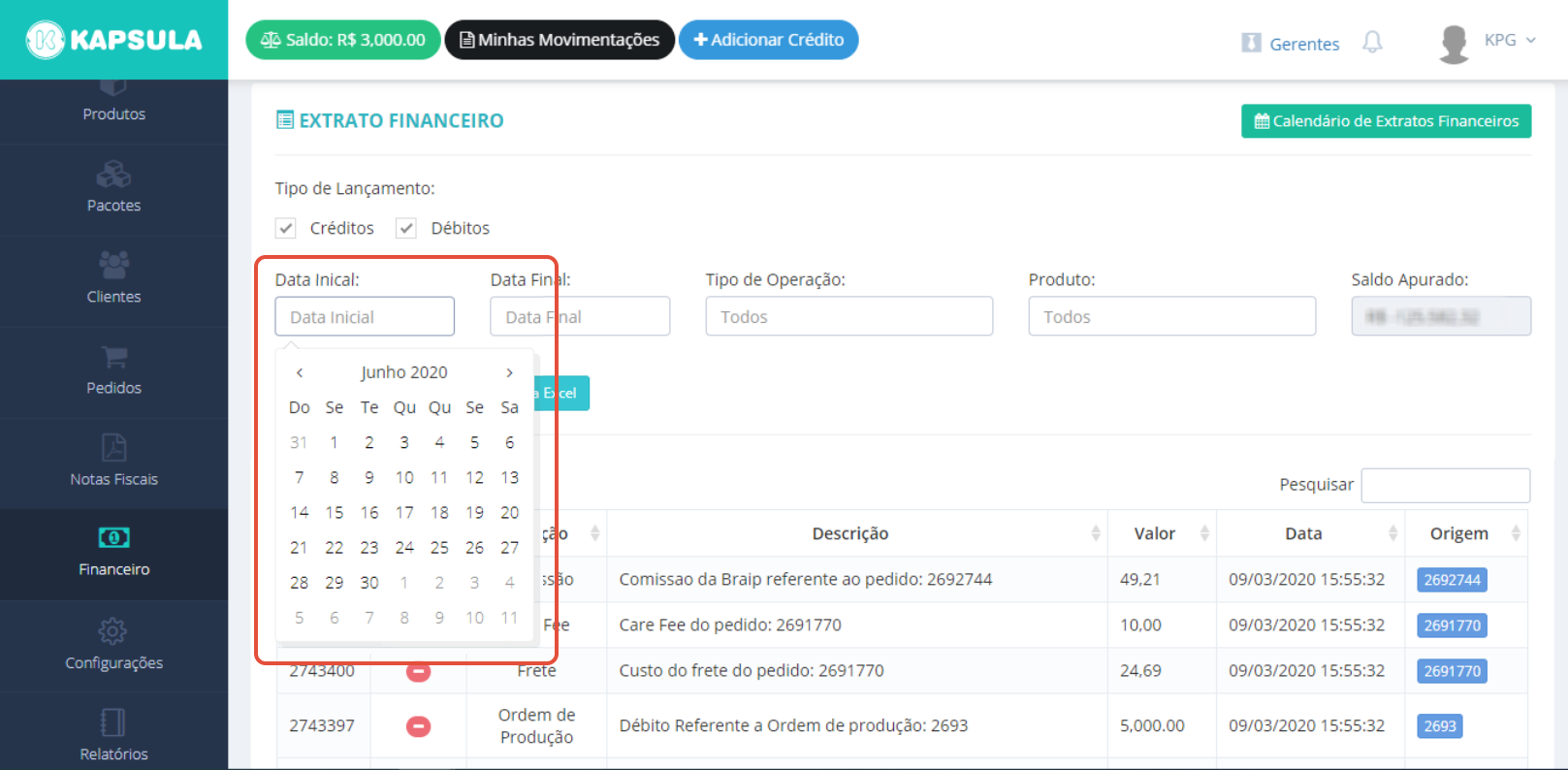Open origin badge 2691770 in Care Fee row
This screenshot has width=1568, height=770.
pos(1452,626)
